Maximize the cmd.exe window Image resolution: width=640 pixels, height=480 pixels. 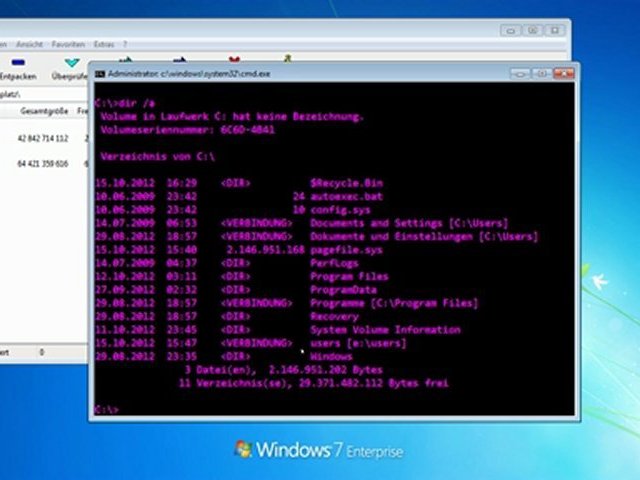[540, 73]
